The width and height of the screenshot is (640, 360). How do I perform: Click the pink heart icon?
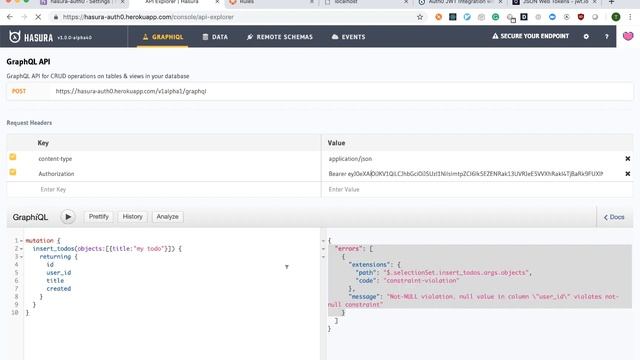(628, 36)
